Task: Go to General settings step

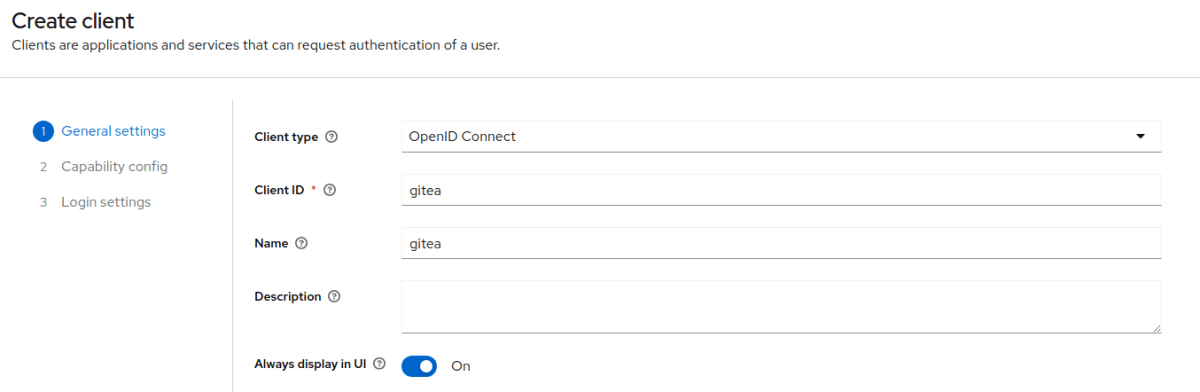Action: click(x=113, y=131)
